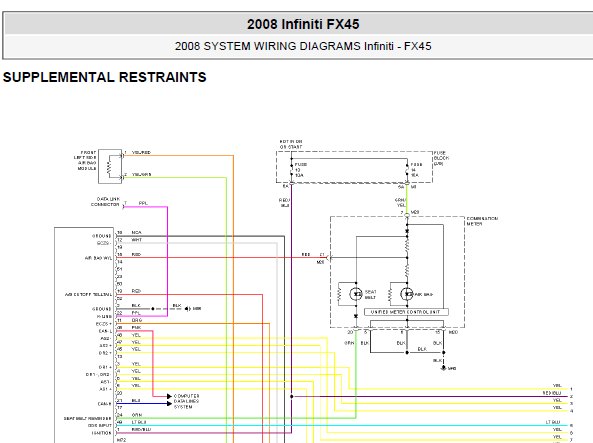Click the 'IGNITION' terminal label
Screen dimensions: 593x443
point(101,433)
